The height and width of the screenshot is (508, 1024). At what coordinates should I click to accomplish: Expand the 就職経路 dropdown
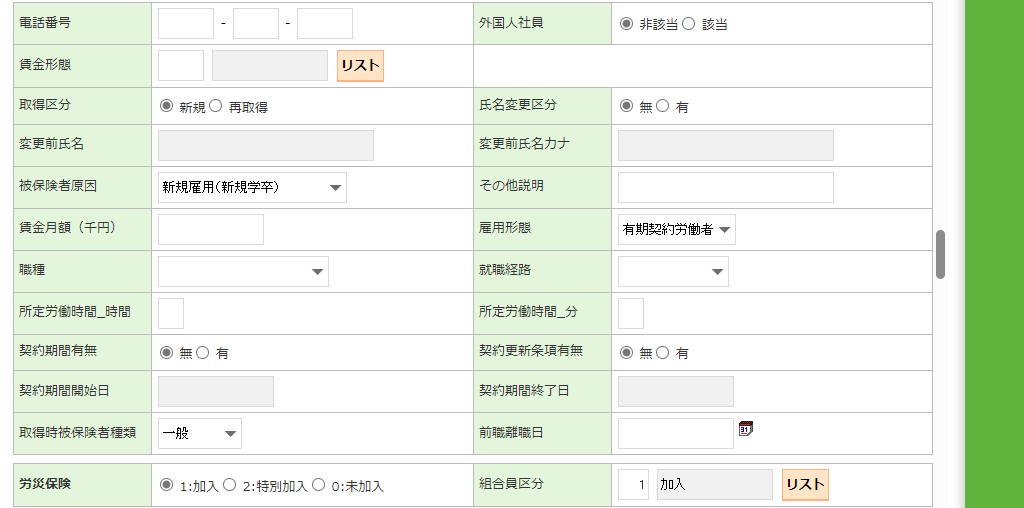pos(673,271)
